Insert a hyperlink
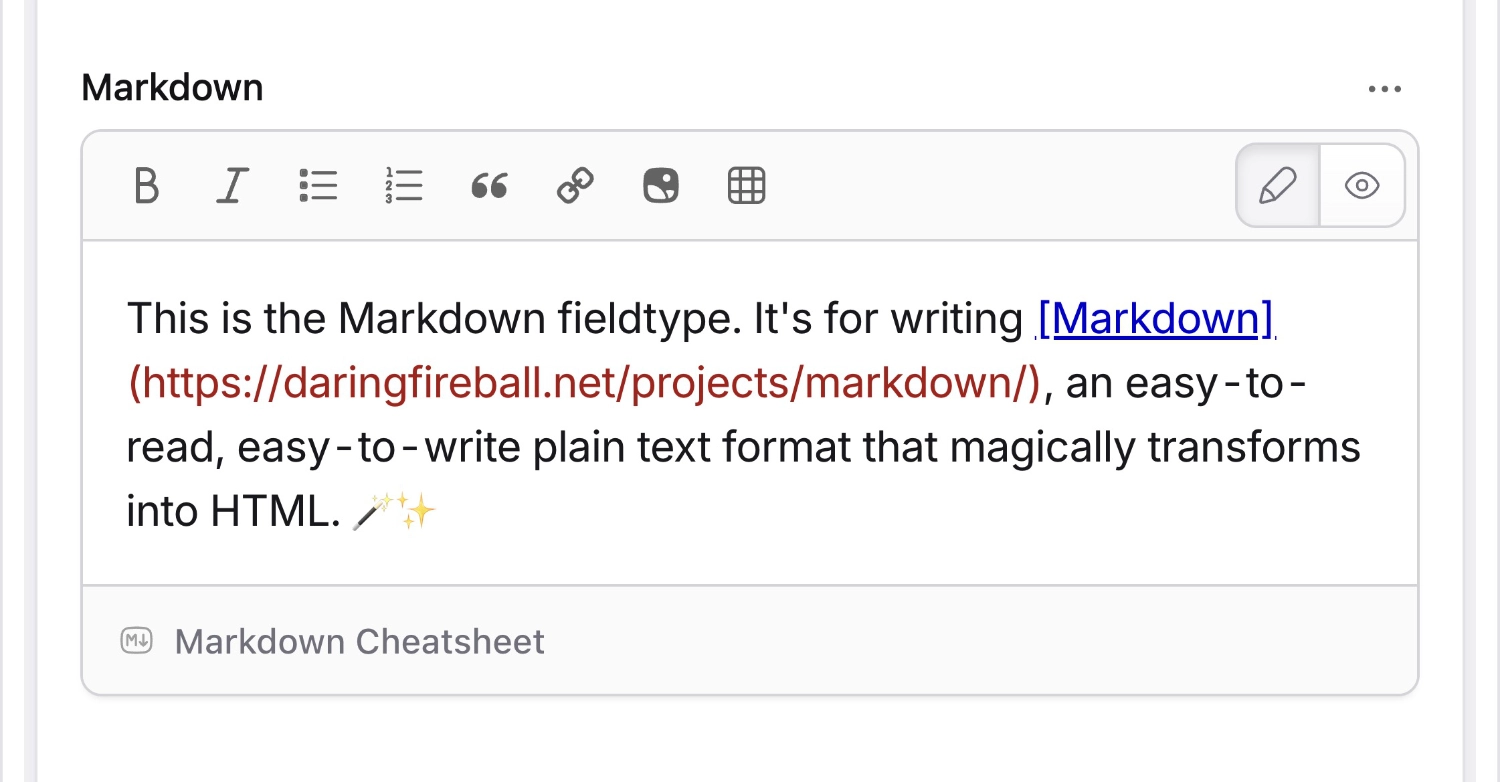Viewport: 1500px width, 782px height. coord(575,185)
